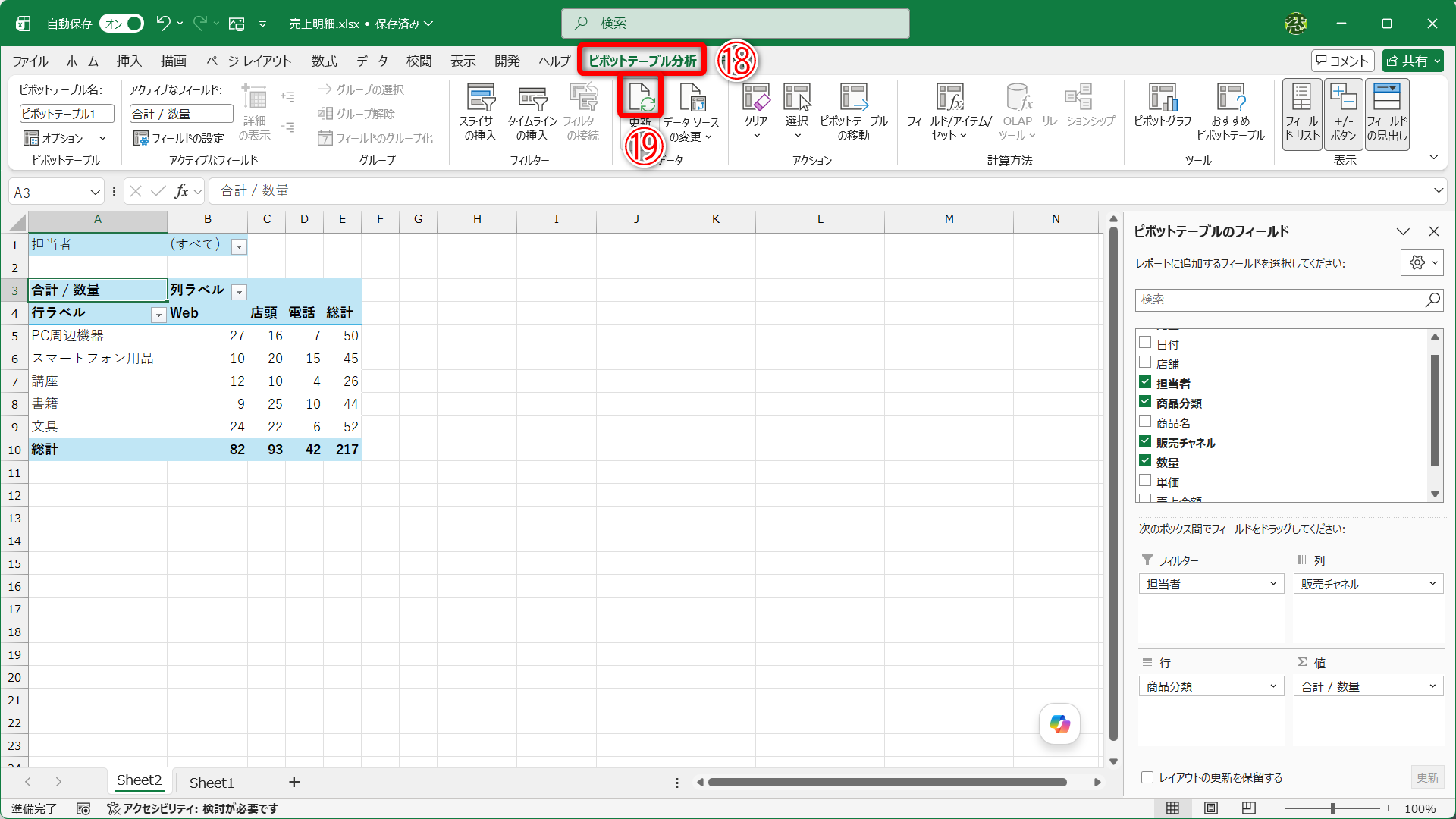Viewport: 1456px width, 819px height.
Task: Click the ピボットテーブル名 name input
Action: (x=67, y=114)
